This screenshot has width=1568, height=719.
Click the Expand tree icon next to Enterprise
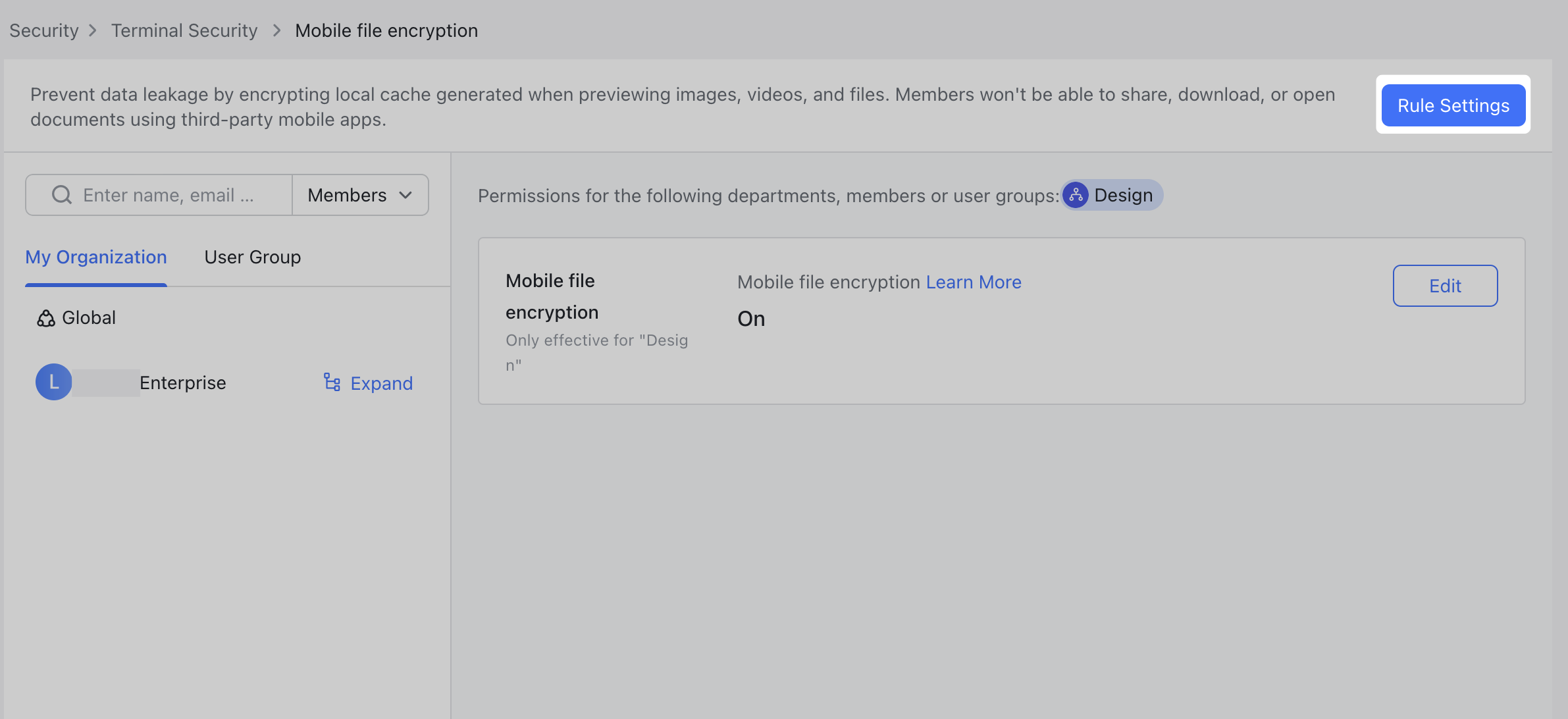click(x=331, y=383)
